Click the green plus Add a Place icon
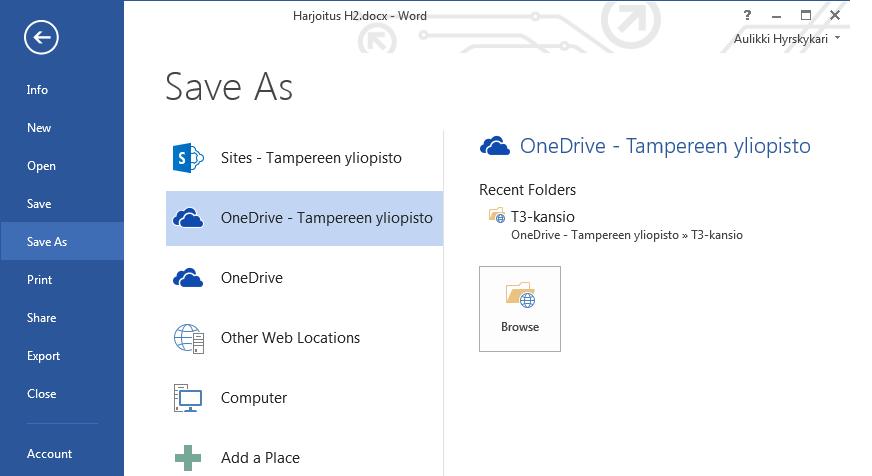Screen dimensions: 872x476 [188, 458]
